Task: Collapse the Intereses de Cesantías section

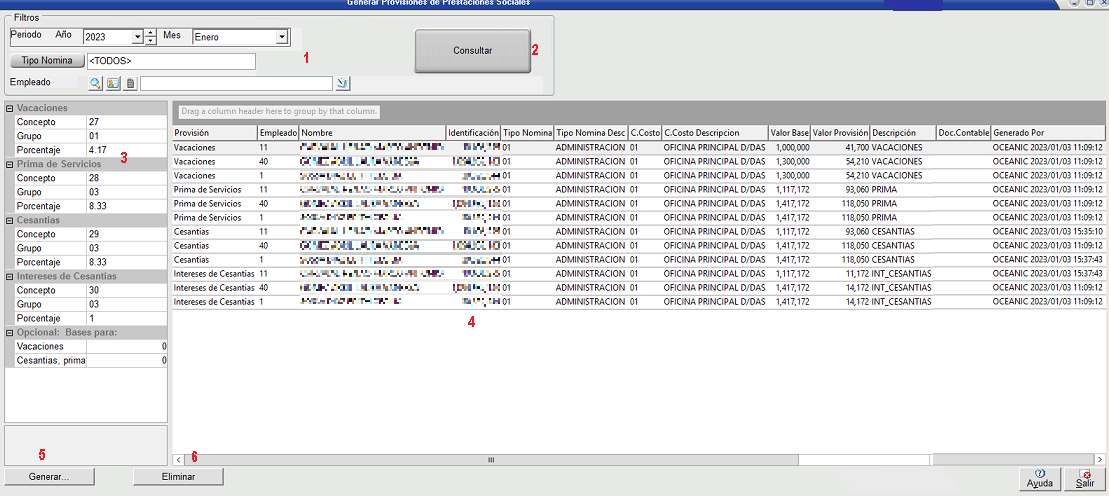Action: click(10, 276)
